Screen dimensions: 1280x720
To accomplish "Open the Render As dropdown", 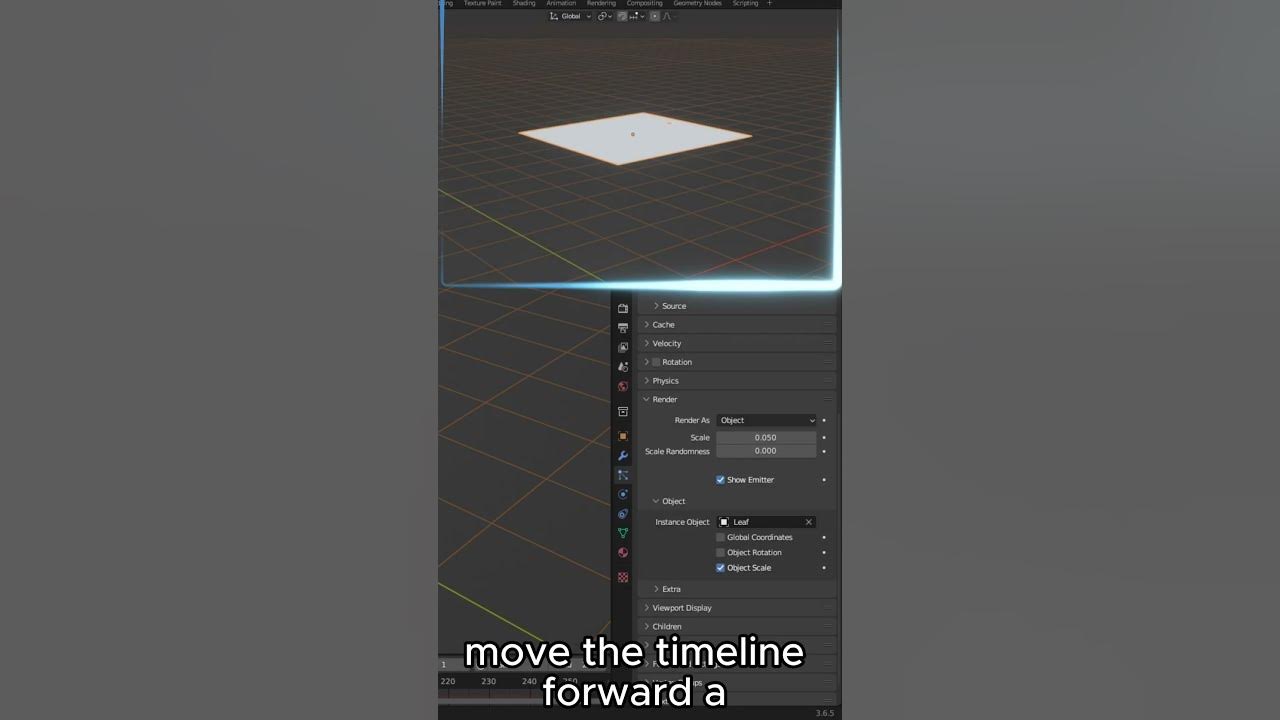I will pos(766,420).
